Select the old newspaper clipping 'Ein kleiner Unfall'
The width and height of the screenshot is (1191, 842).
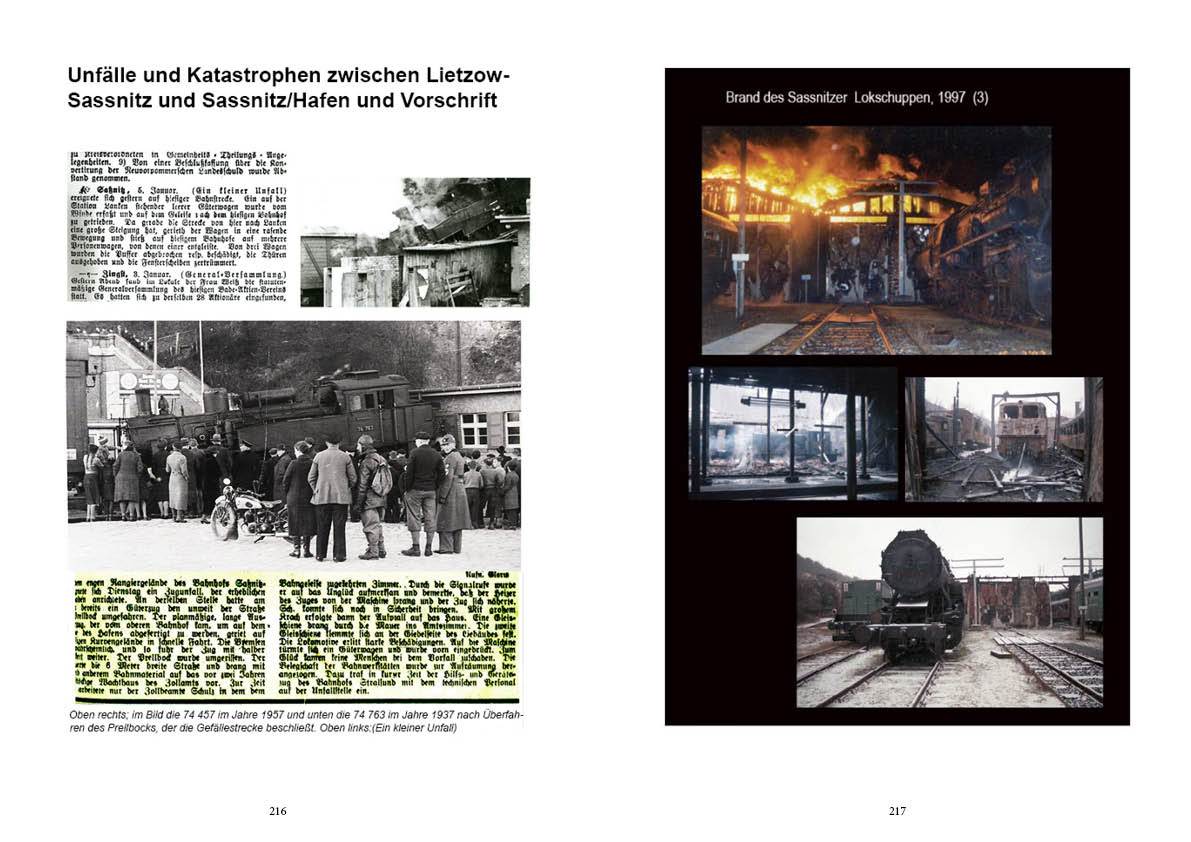pyautogui.click(x=179, y=227)
